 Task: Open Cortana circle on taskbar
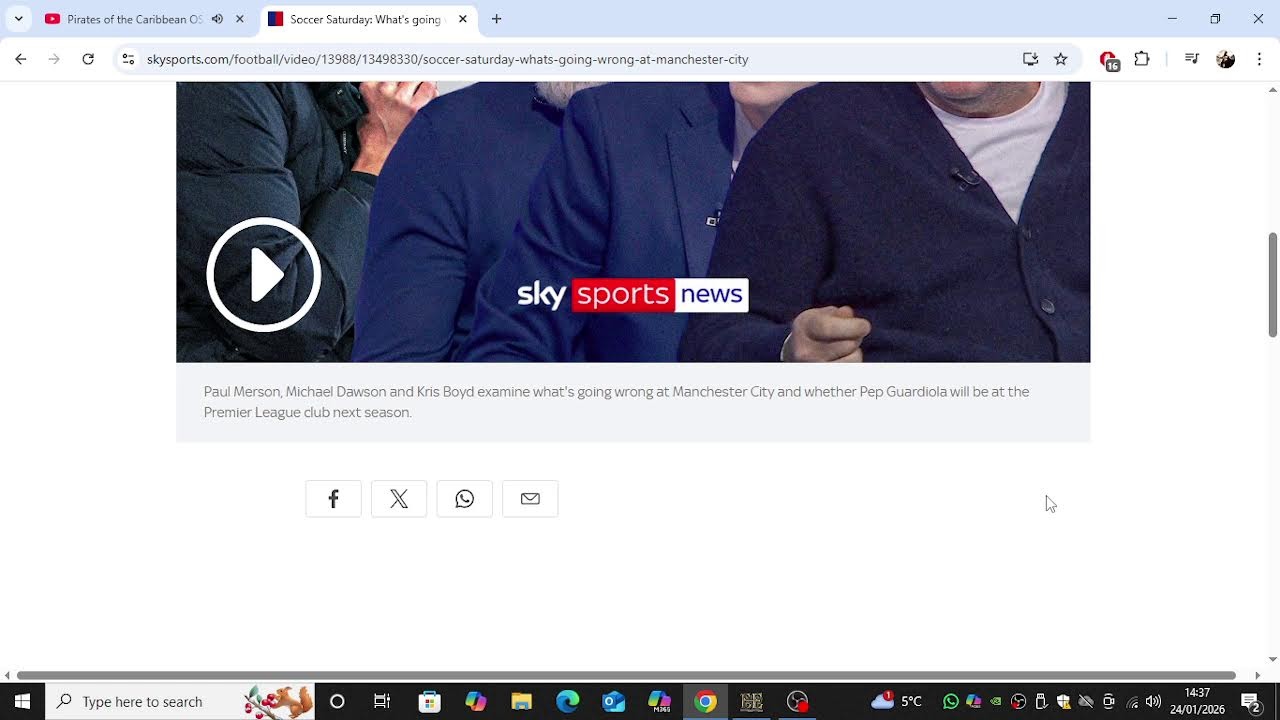point(337,701)
